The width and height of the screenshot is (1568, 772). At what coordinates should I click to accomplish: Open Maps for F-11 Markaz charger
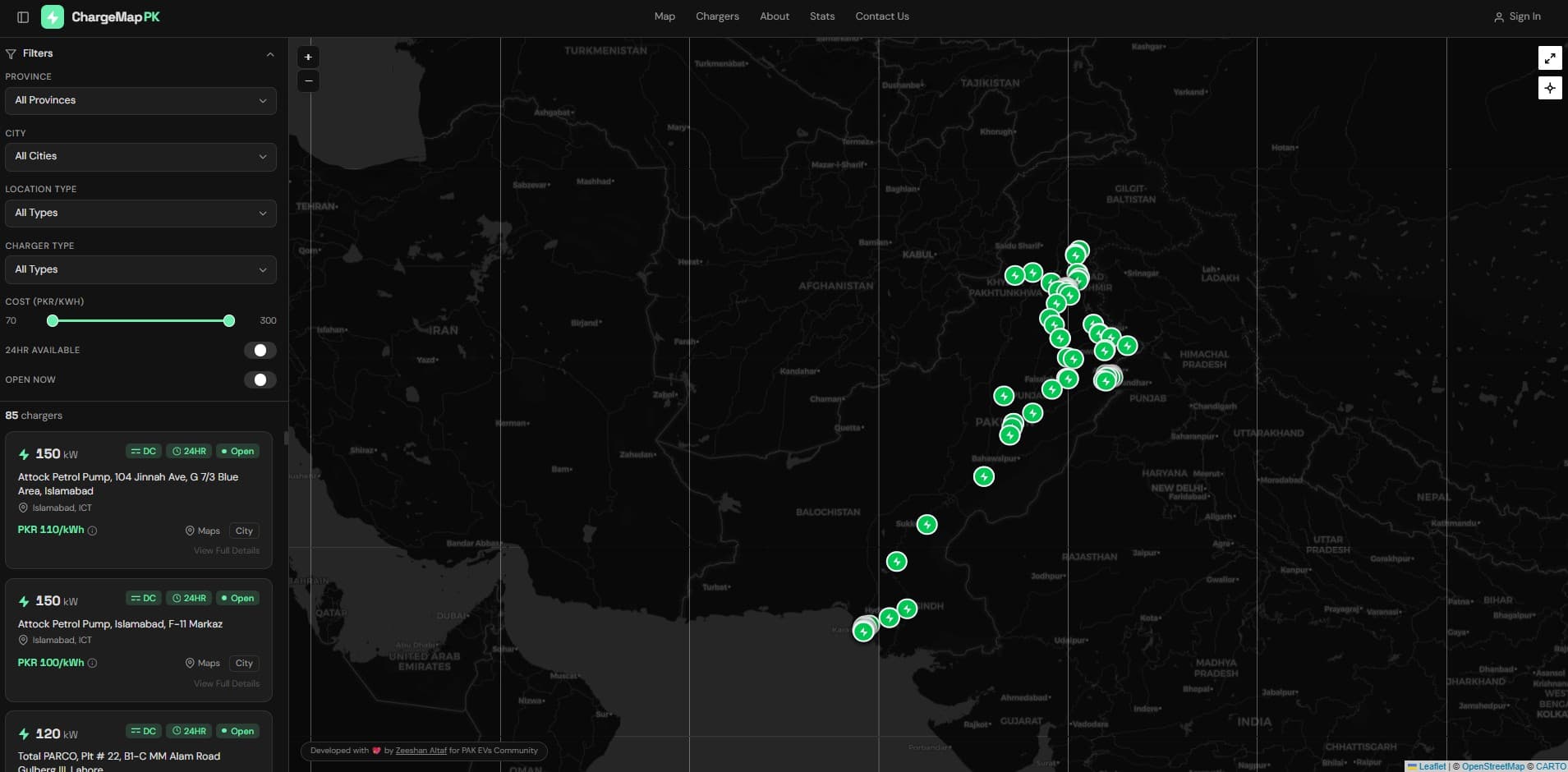click(203, 663)
